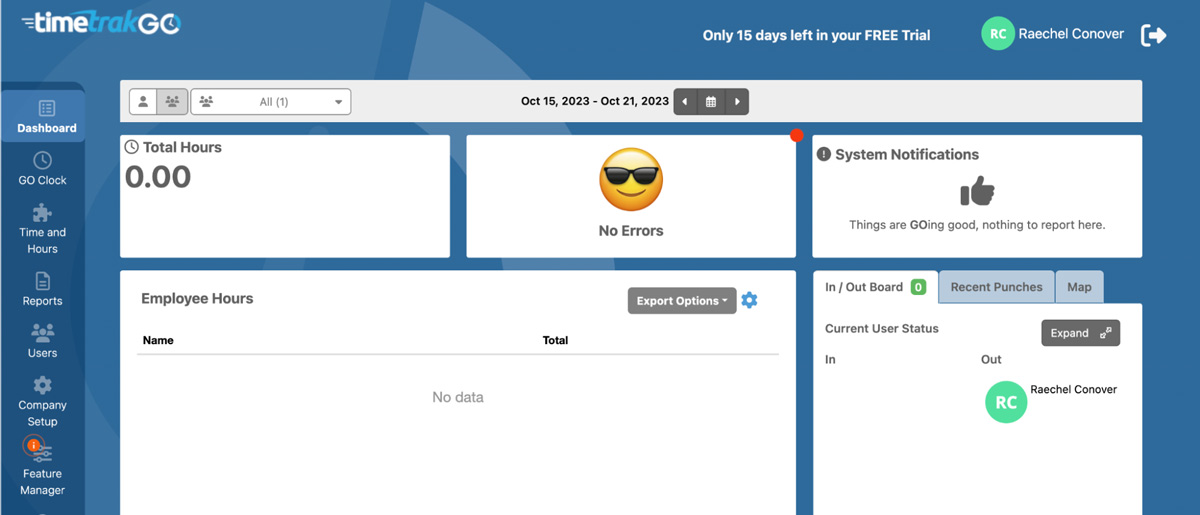Click the RC avatar in the header
Viewport: 1200px width, 515px height.
pyautogui.click(x=998, y=34)
